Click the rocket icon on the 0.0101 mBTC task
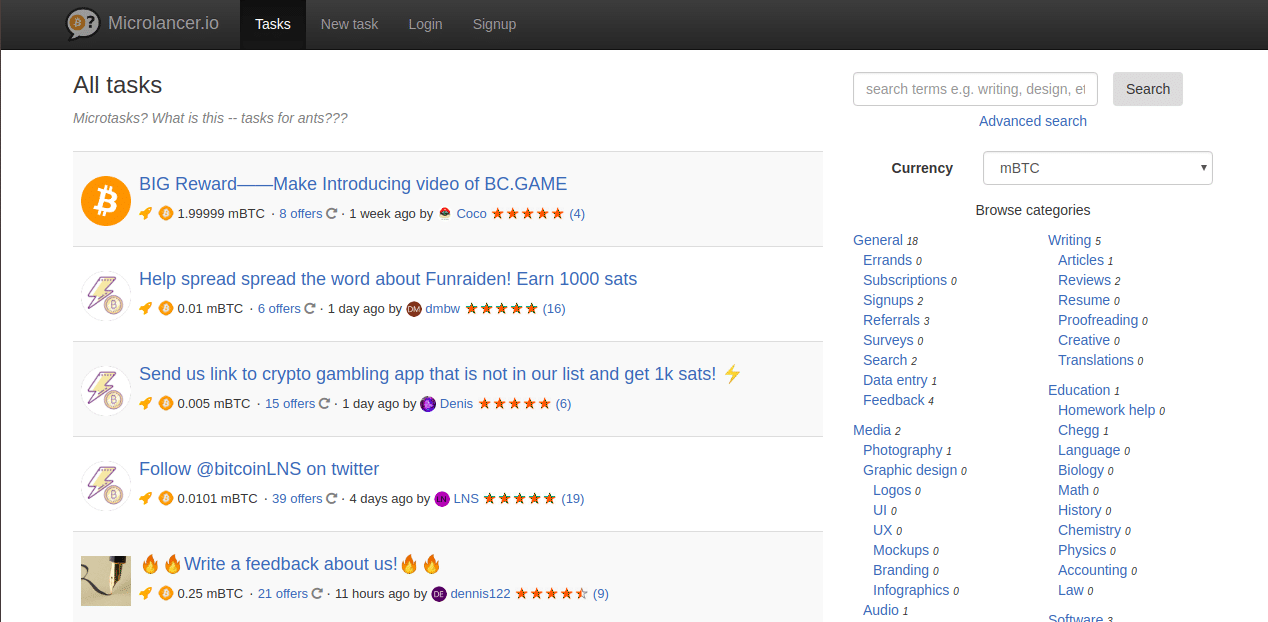The width and height of the screenshot is (1268, 622). (x=146, y=498)
